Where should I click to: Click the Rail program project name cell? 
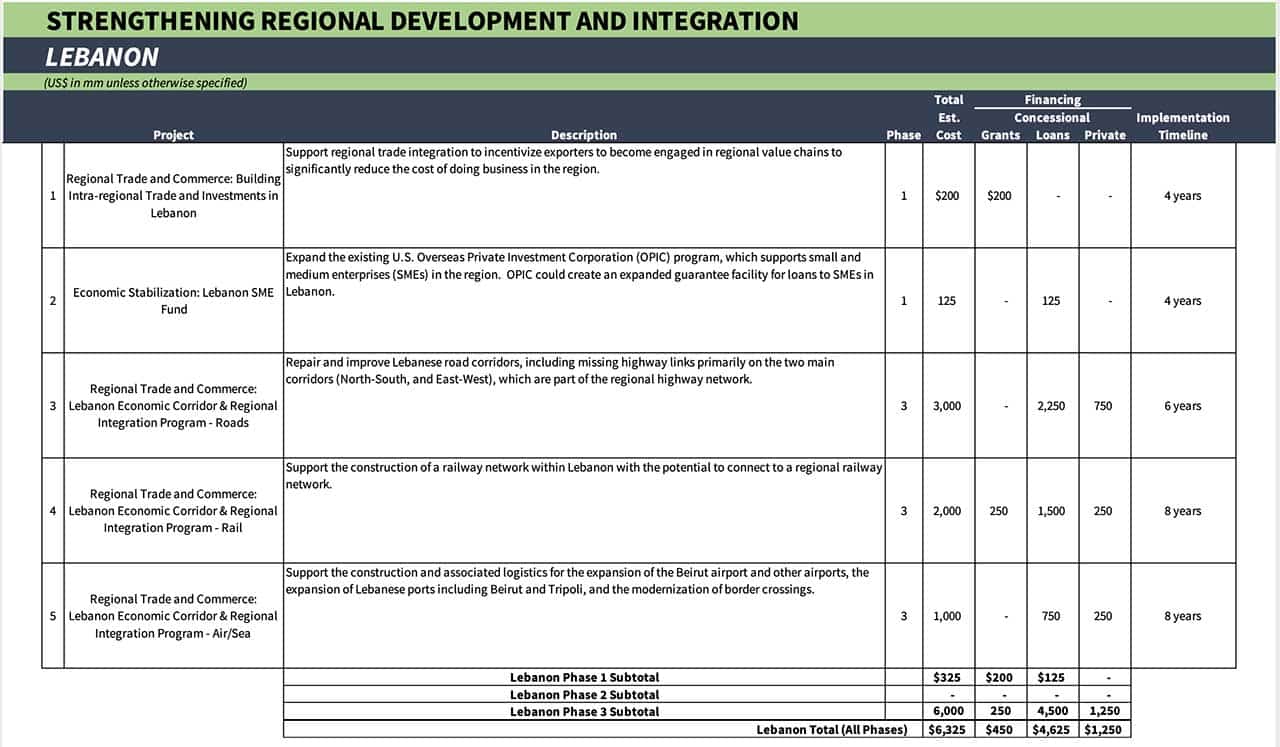pyautogui.click(x=173, y=511)
